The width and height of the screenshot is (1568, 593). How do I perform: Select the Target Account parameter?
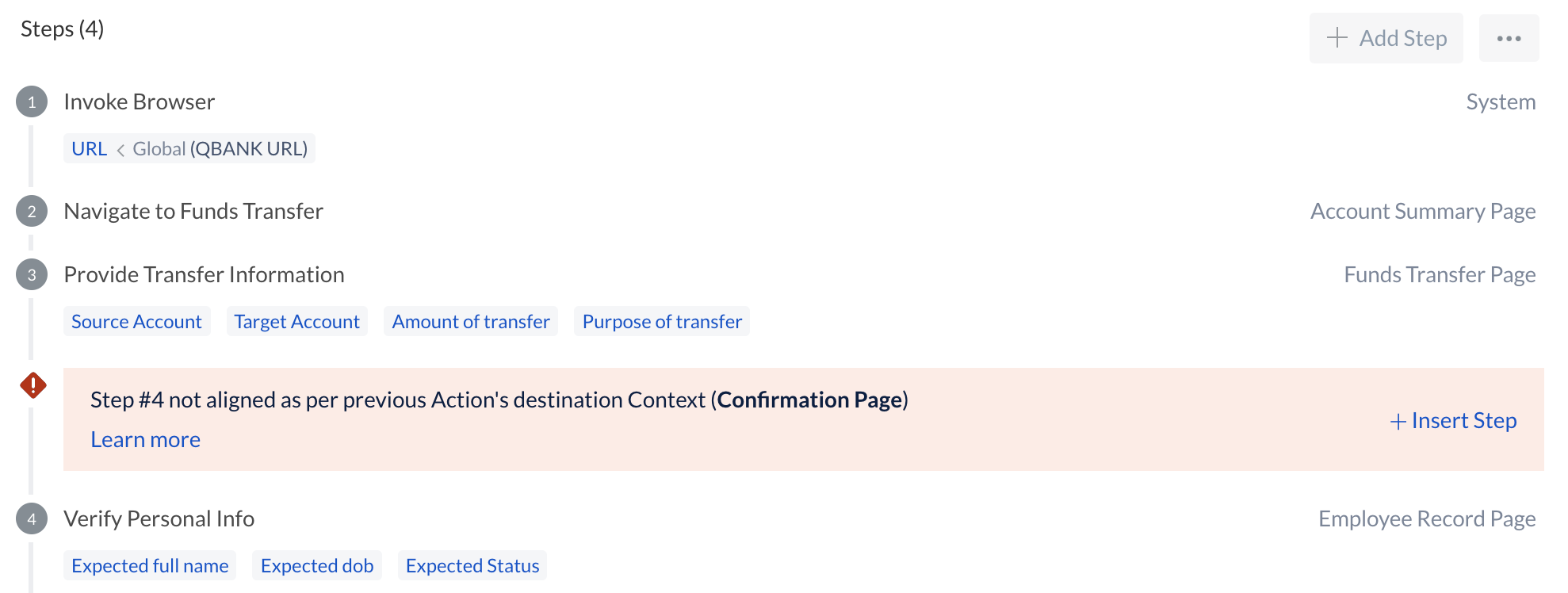[x=296, y=321]
